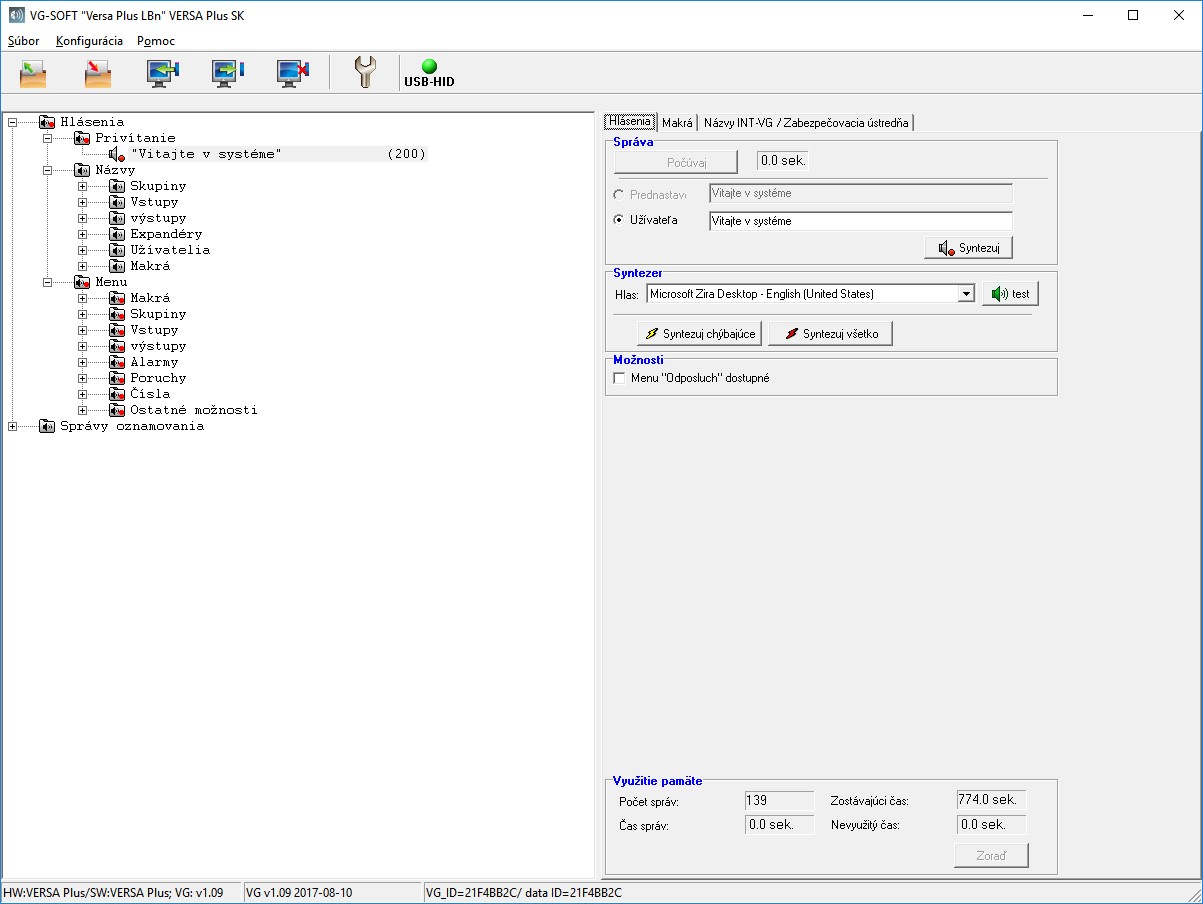
Task: Collapse the Menu tree node
Action: pyautogui.click(x=48, y=282)
